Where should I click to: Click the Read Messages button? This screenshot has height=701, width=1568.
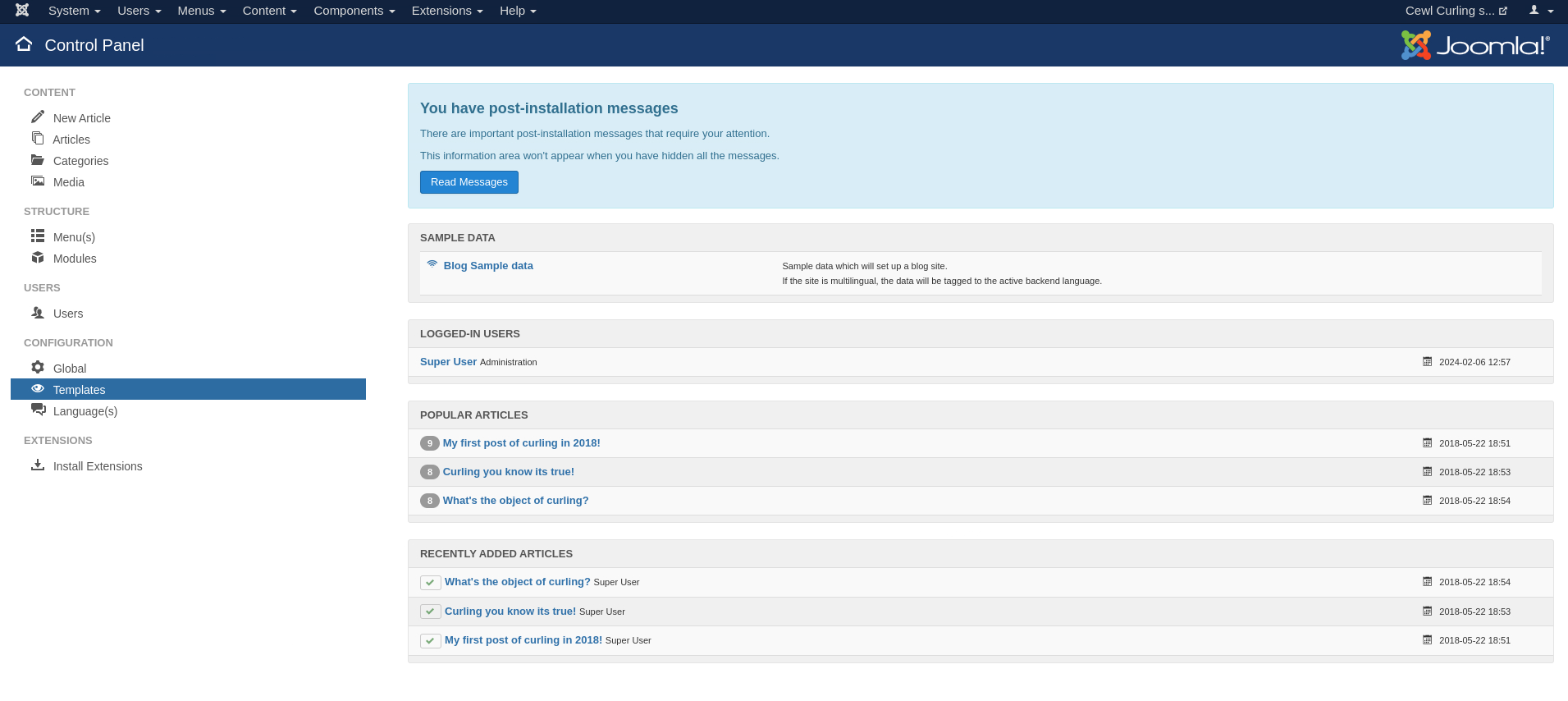click(x=469, y=182)
